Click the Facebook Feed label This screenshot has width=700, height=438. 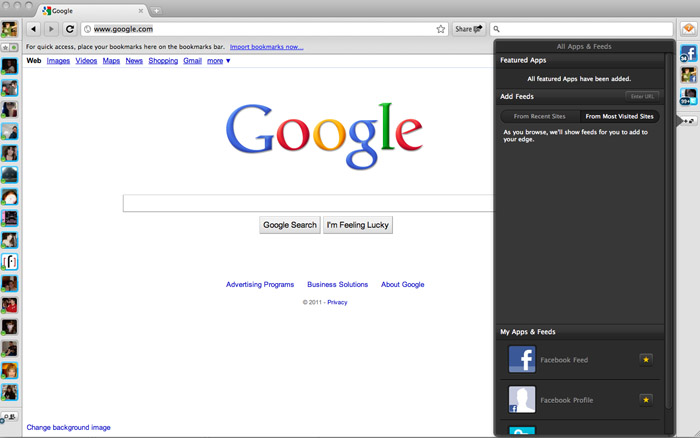[564, 360]
